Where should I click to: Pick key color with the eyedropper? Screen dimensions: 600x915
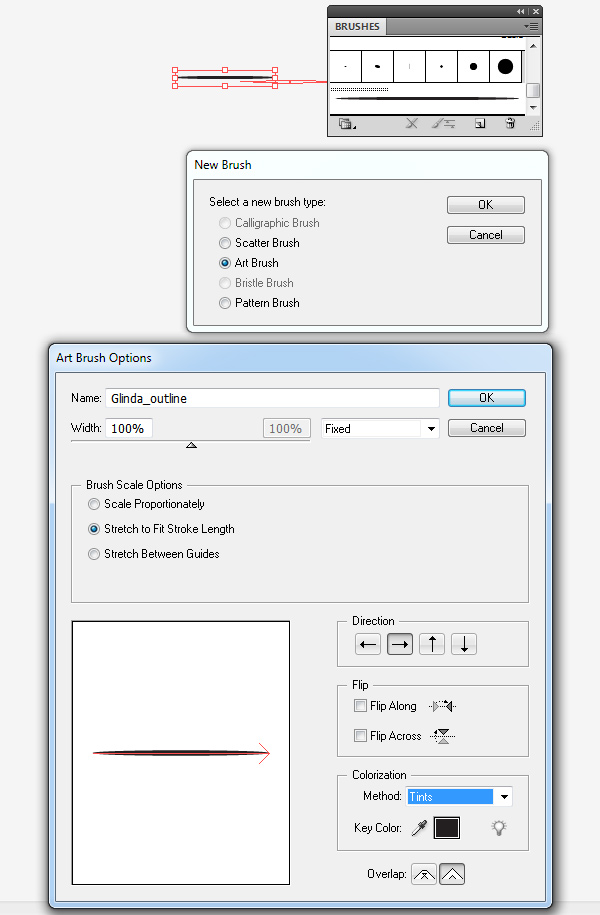tap(419, 827)
